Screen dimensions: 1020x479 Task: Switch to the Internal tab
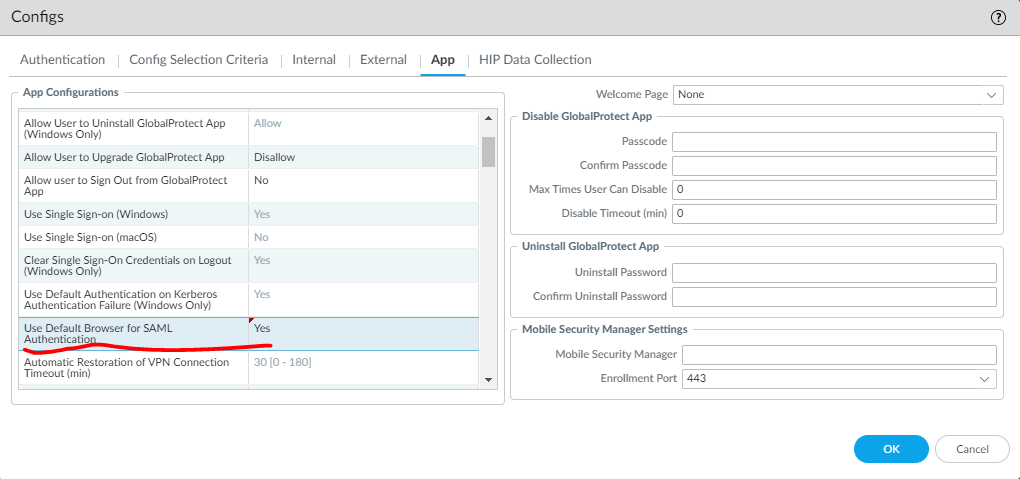click(314, 60)
